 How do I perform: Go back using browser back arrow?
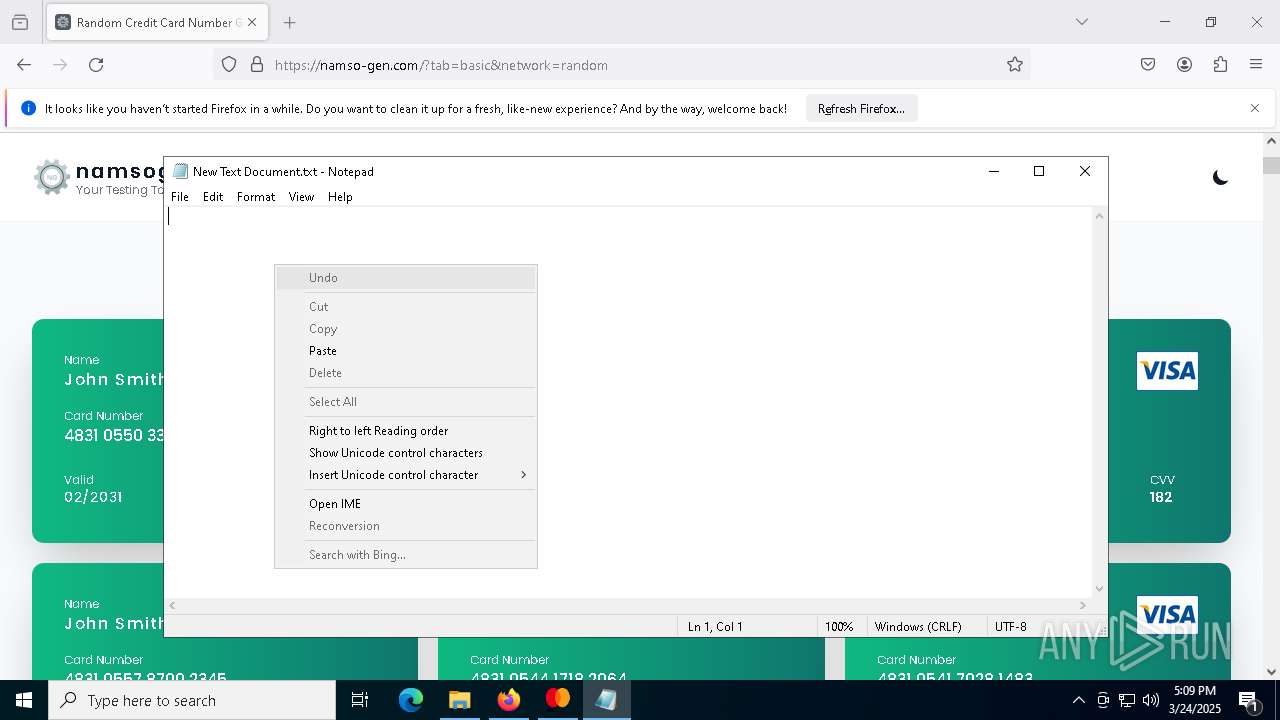tap(24, 65)
